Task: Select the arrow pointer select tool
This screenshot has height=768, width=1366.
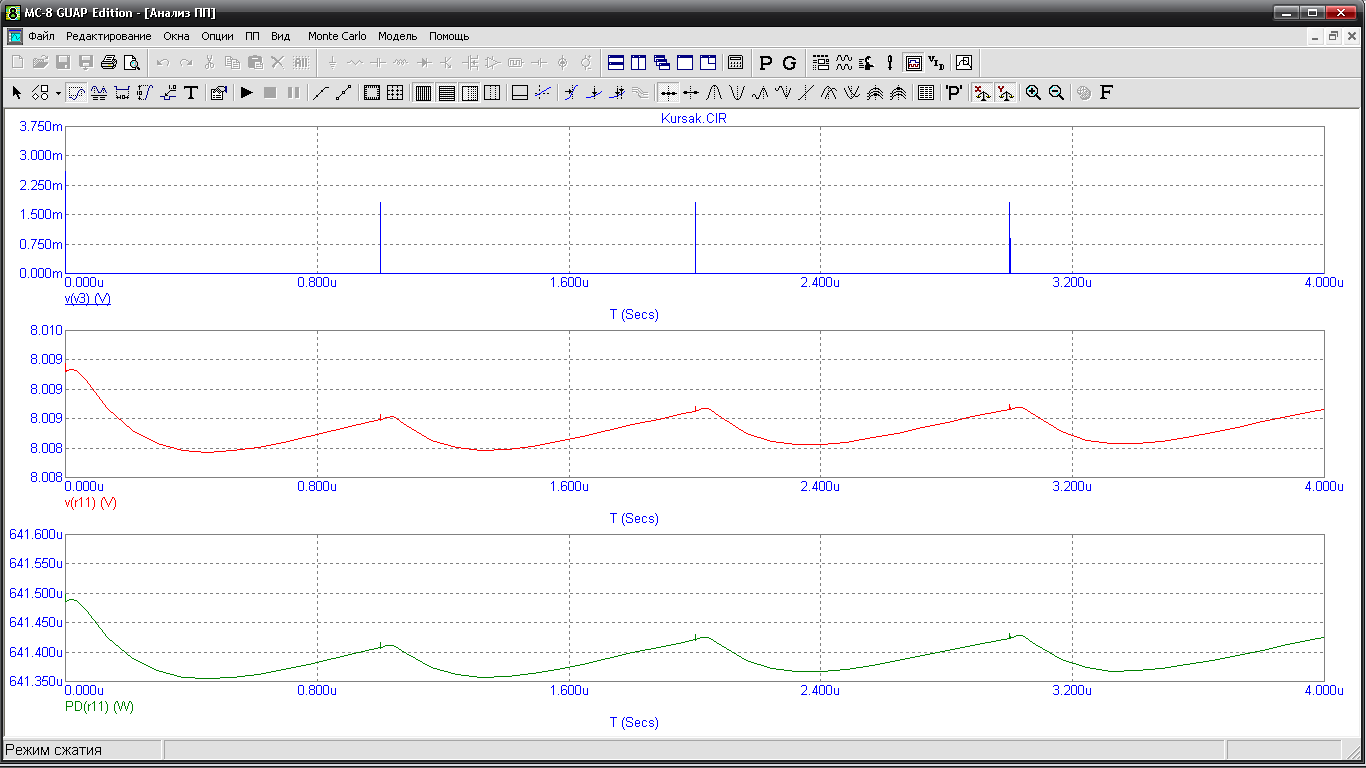Action: 17,92
